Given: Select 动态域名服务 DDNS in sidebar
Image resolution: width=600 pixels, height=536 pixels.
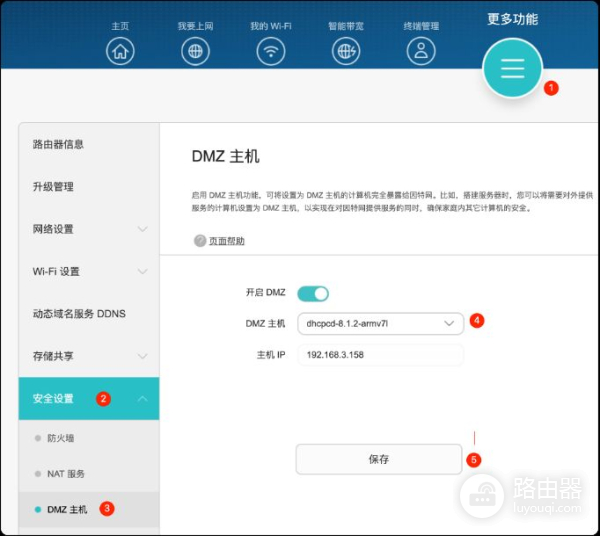Looking at the screenshot, I should (79, 314).
